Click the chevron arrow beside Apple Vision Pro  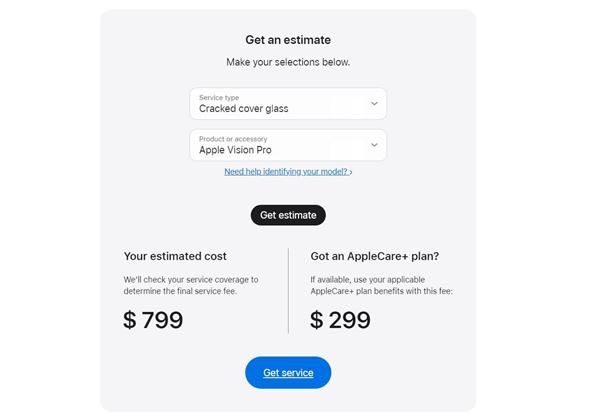tap(374, 145)
